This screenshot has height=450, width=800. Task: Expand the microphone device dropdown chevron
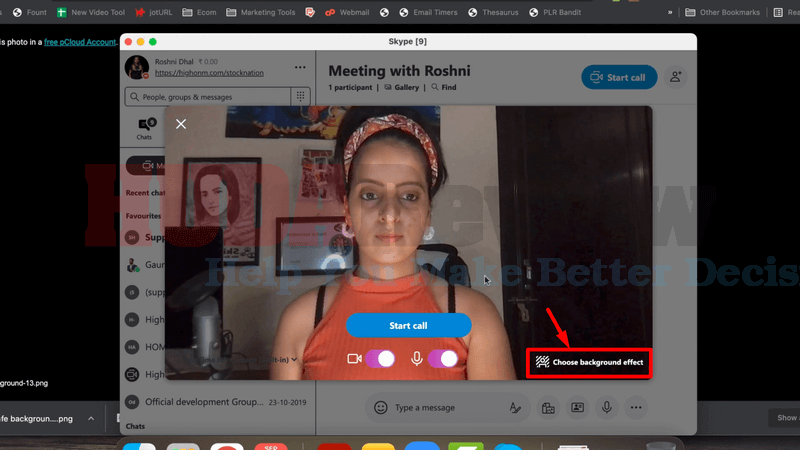click(x=294, y=360)
